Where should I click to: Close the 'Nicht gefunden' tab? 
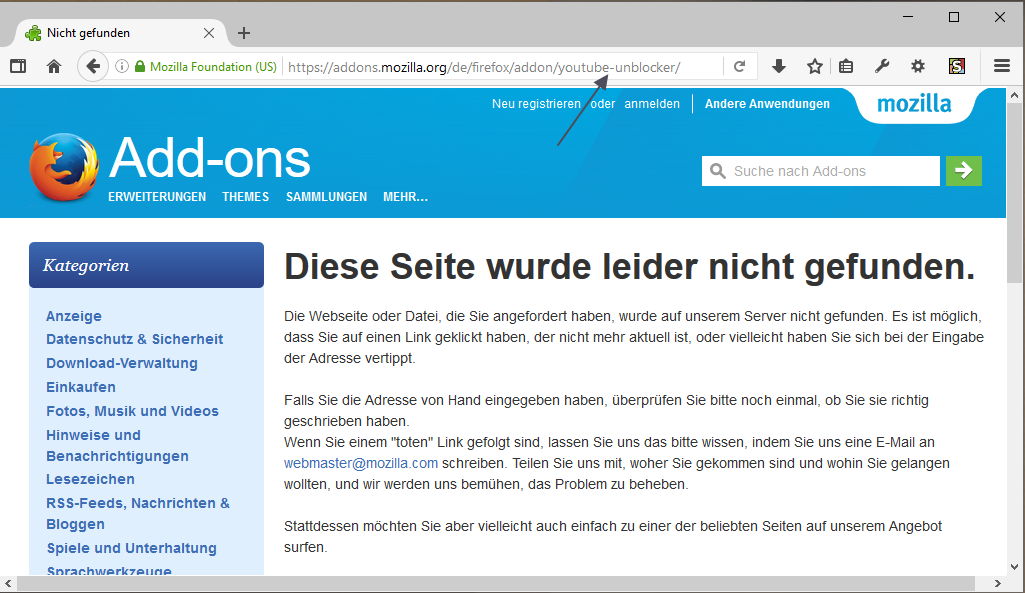tap(209, 33)
